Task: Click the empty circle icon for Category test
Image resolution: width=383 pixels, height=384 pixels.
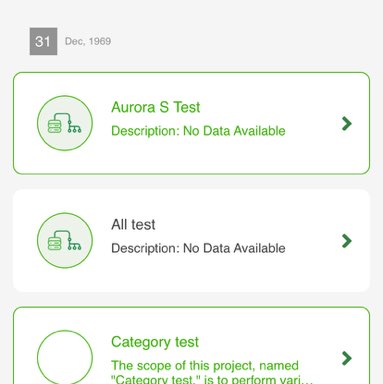Action: pyautogui.click(x=65, y=357)
